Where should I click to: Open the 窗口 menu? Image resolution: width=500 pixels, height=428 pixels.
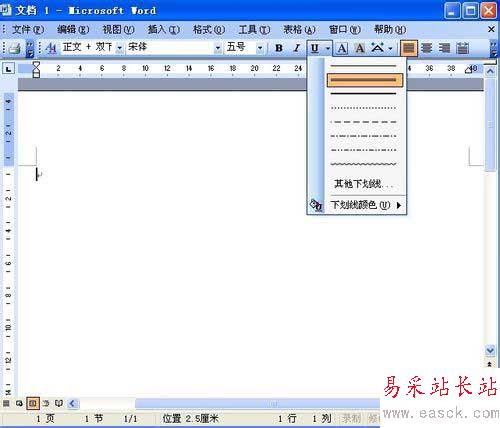(x=345, y=30)
